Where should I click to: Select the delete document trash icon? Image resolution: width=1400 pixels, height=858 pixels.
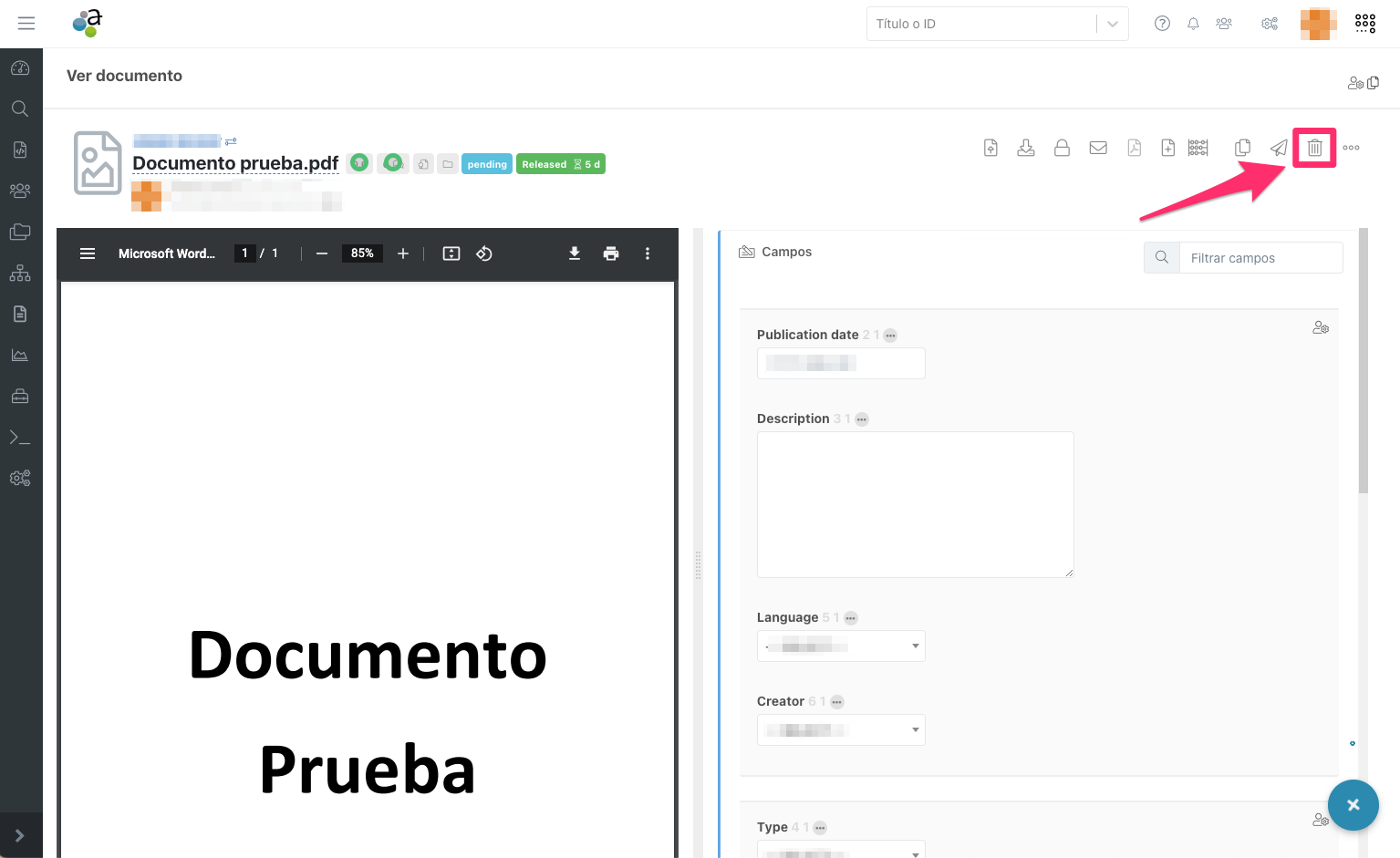coord(1314,147)
